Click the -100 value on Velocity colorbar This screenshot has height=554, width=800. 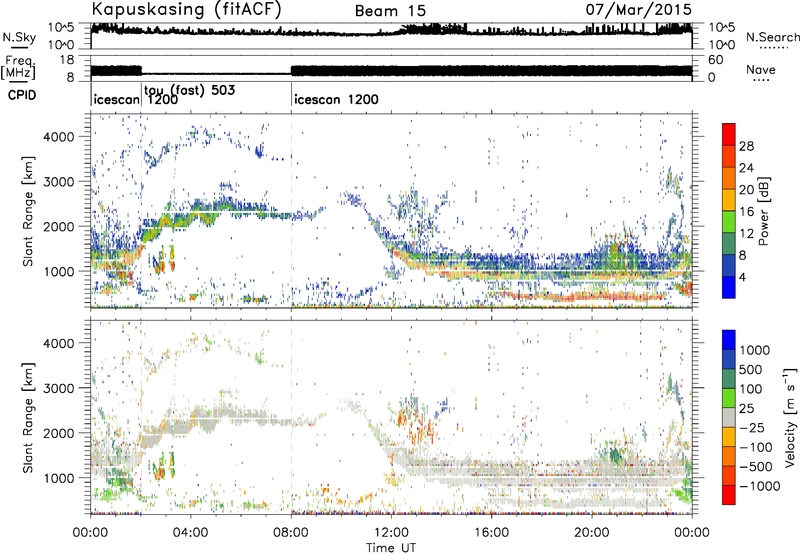756,447
